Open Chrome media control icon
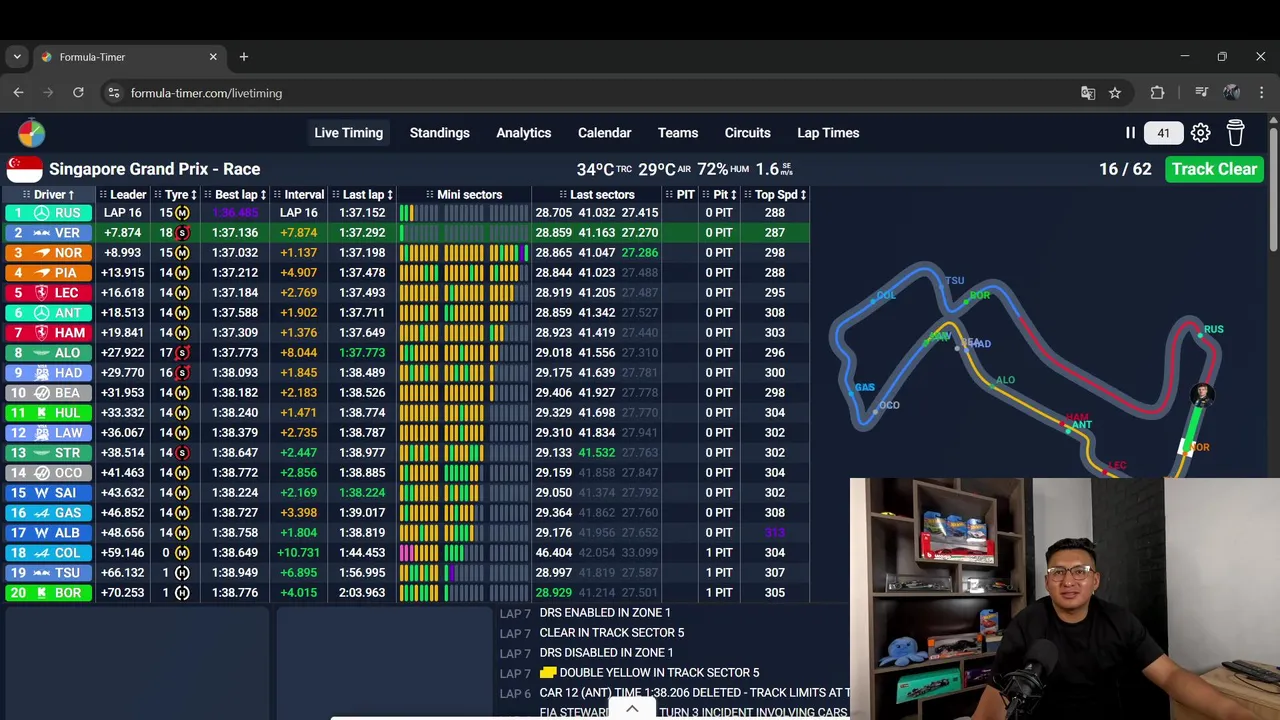1280x720 pixels. [1201, 93]
